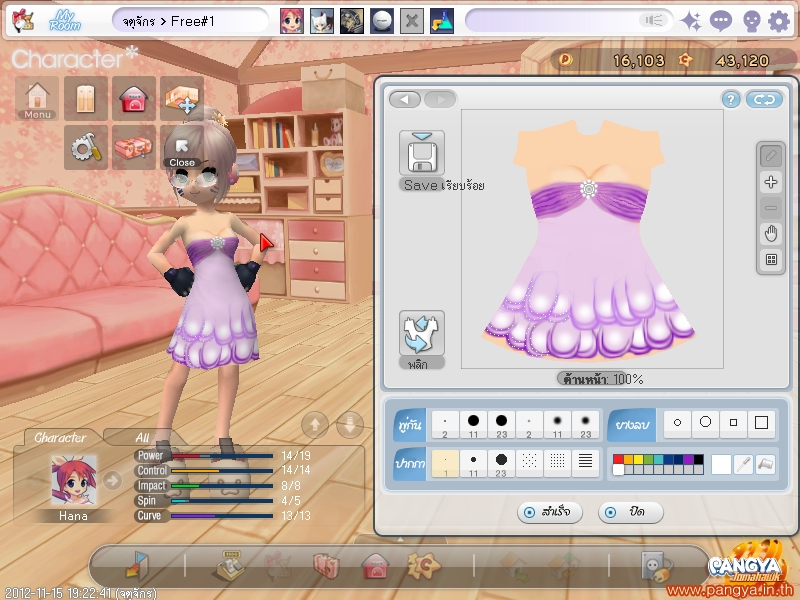
Task: Click the megaphone in the message bar
Action: 654,20
